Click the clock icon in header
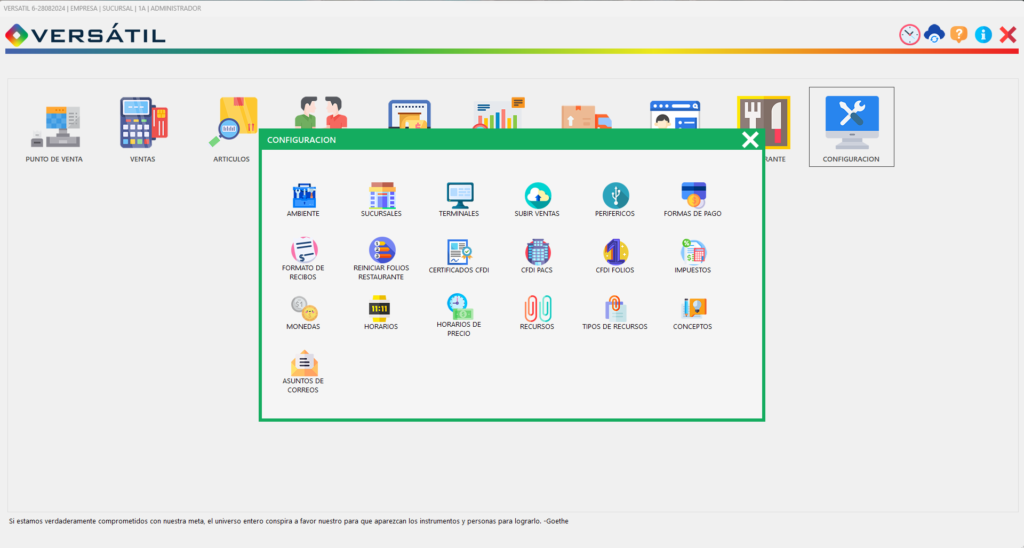Viewport: 1024px width, 548px height. (909, 35)
